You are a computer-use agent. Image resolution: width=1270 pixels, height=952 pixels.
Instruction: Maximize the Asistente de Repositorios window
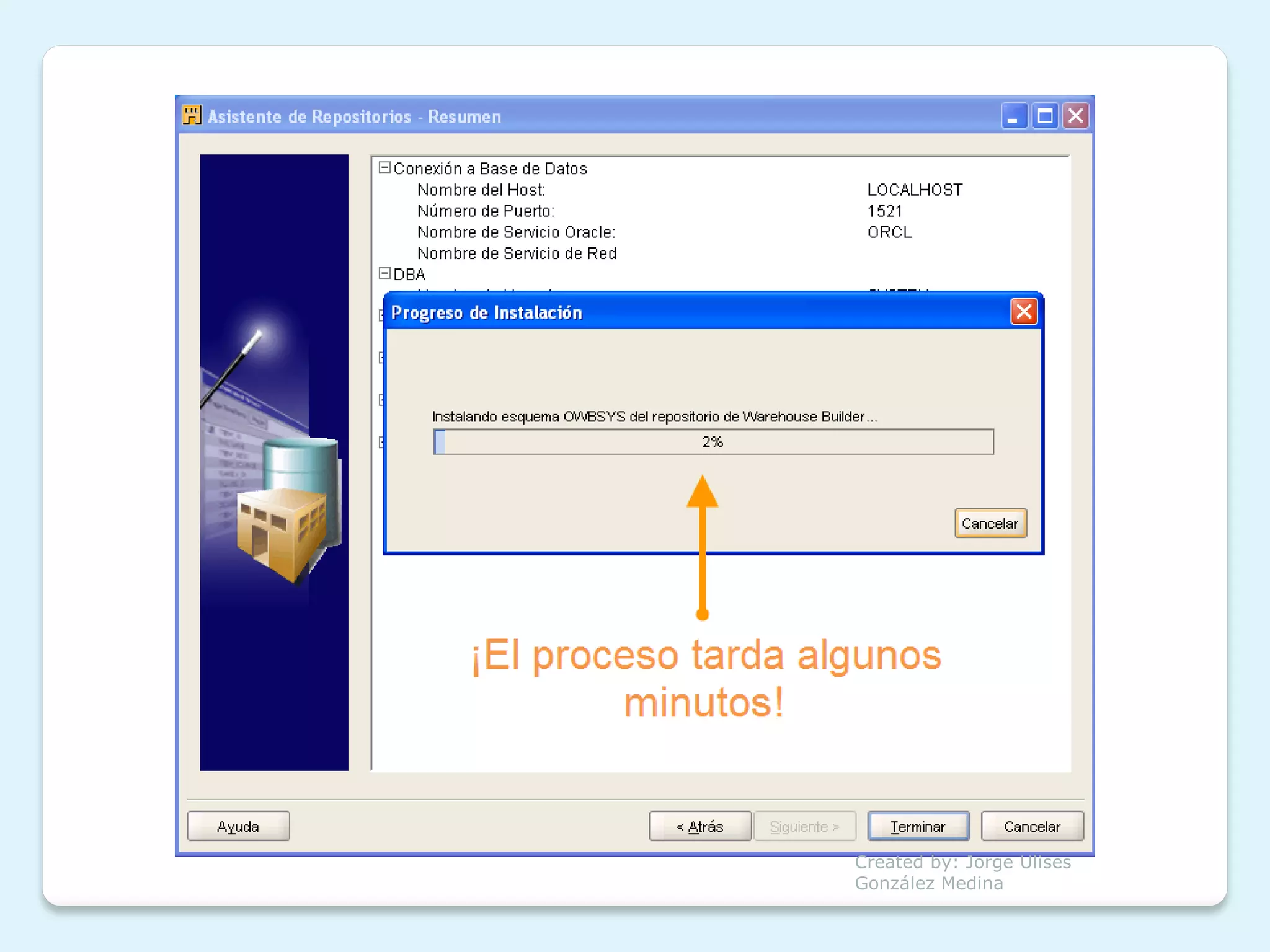[x=1045, y=116]
